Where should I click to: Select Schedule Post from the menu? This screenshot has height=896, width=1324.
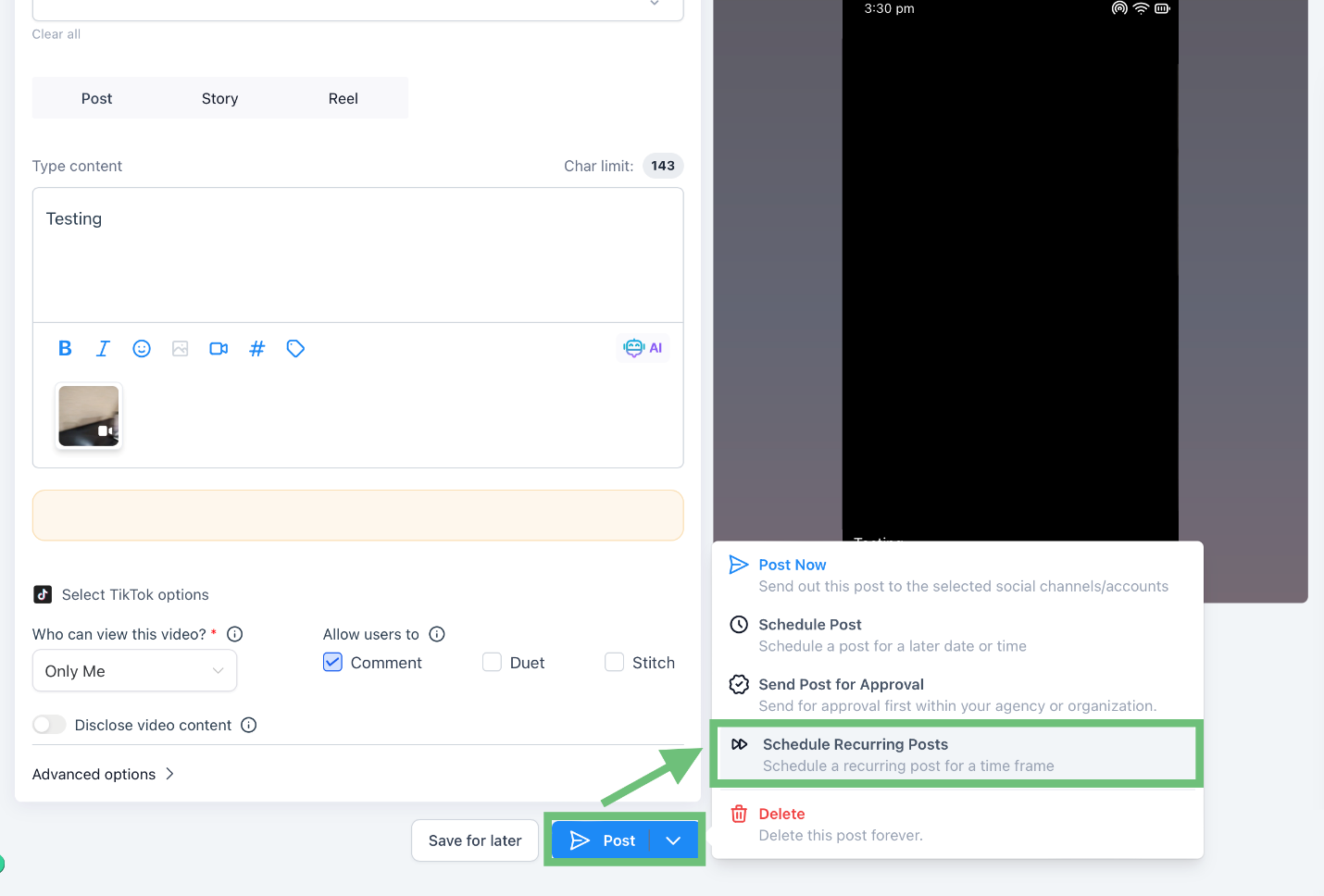click(957, 635)
